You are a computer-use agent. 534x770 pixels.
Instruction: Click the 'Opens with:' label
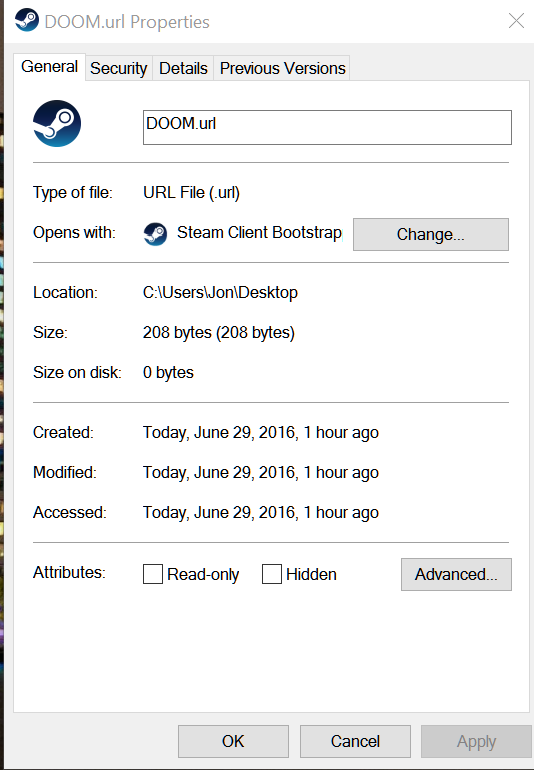pyautogui.click(x=74, y=233)
